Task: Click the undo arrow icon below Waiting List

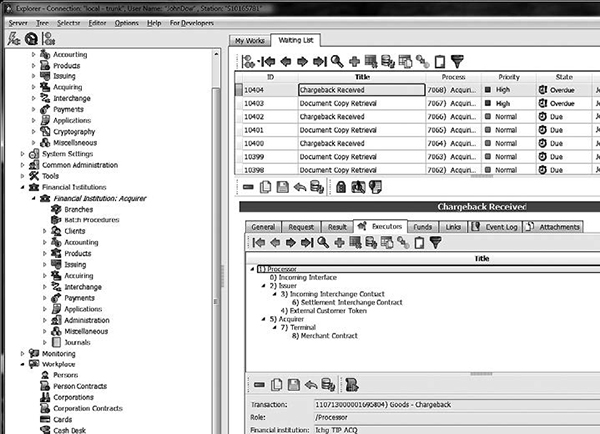Action: 301,186
